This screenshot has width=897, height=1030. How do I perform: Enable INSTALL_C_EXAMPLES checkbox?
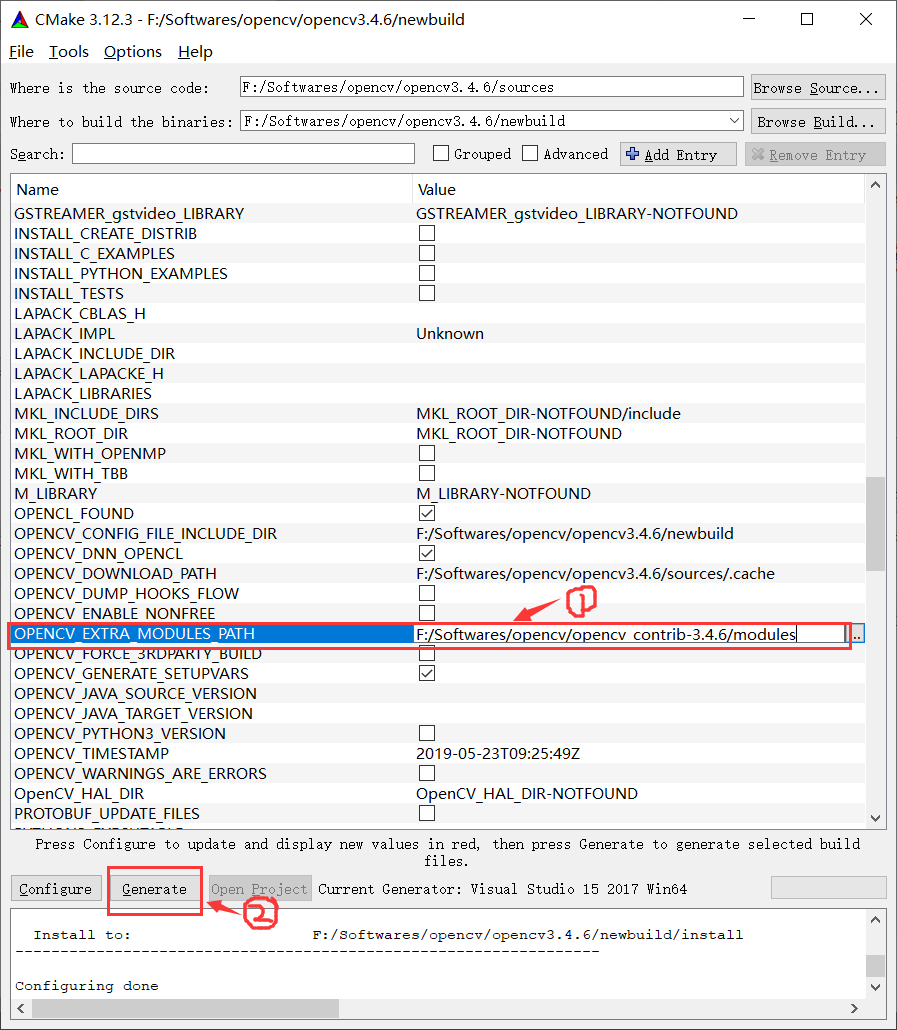click(427, 253)
